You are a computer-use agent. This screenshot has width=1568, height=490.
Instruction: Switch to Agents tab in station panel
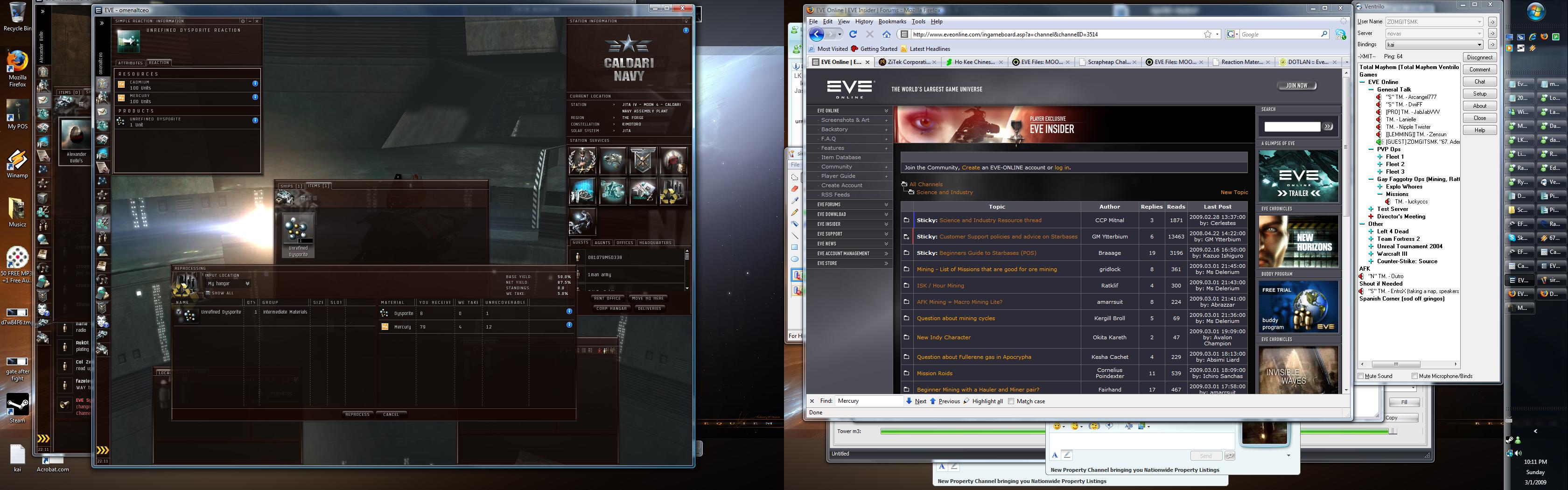602,242
